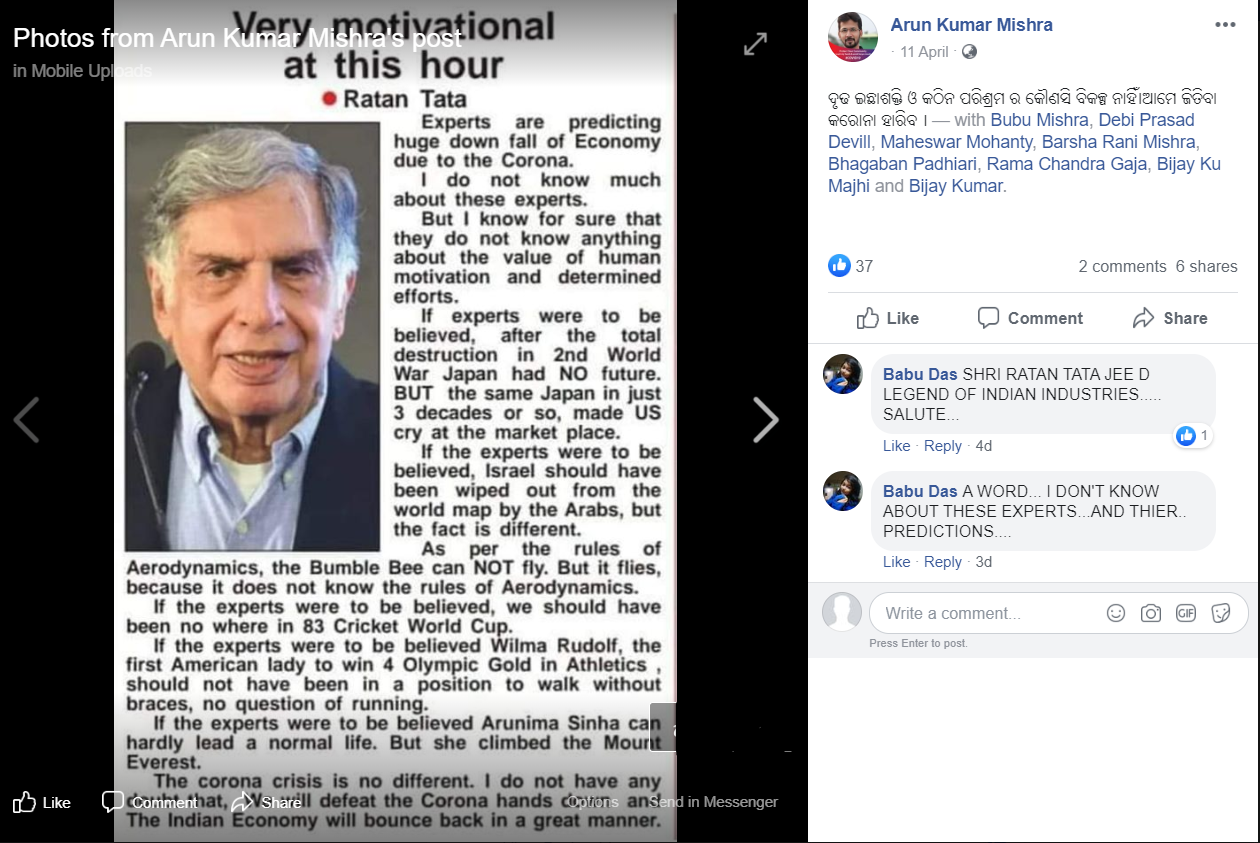Open the 3d comment timestamp
The height and width of the screenshot is (843, 1260).
pos(984,562)
